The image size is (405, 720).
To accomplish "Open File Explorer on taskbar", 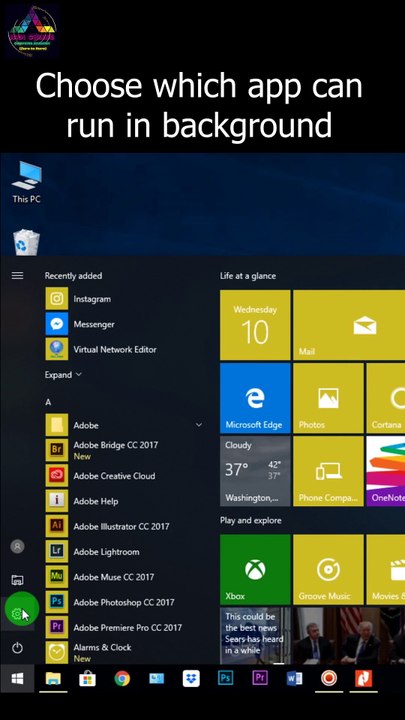I will point(53,679).
